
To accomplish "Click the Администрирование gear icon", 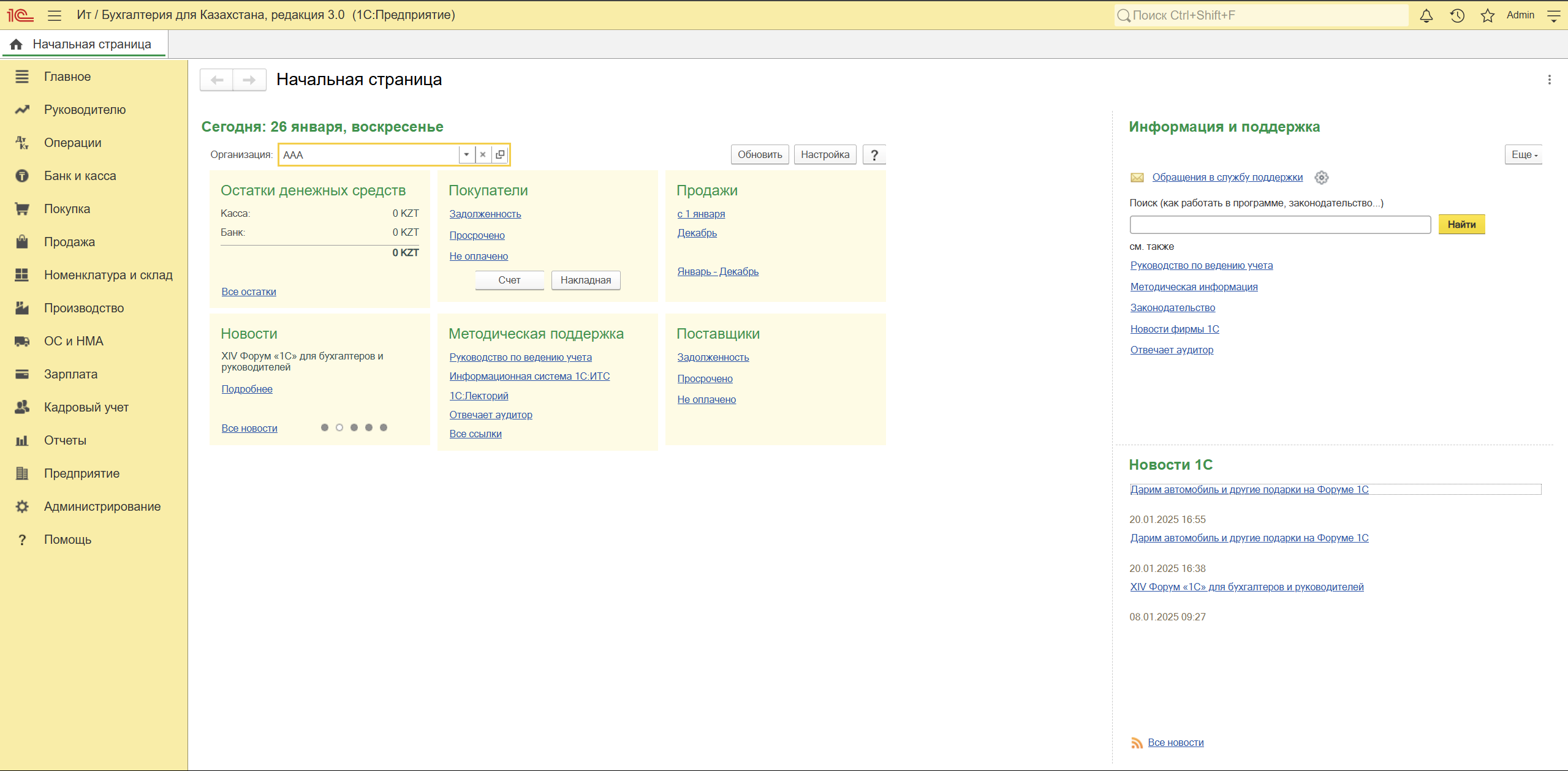I will [22, 506].
